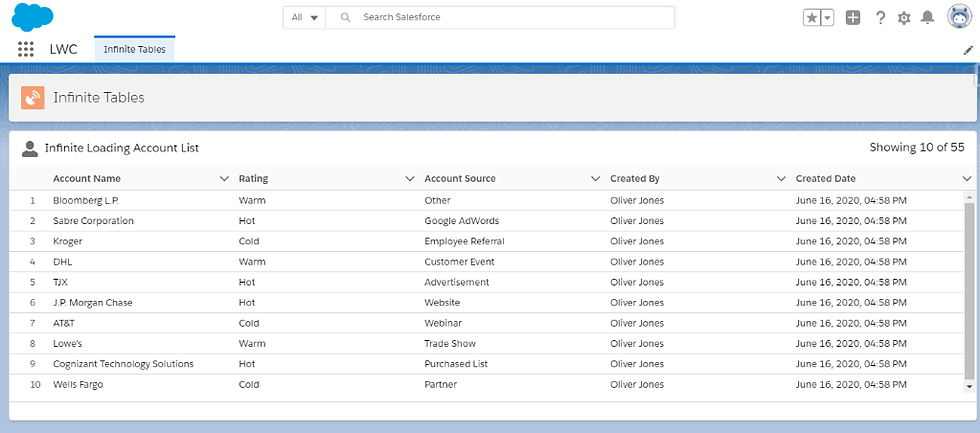Image resolution: width=980 pixels, height=433 pixels.
Task: Click the Infinite Loading Account List title
Action: (x=122, y=148)
